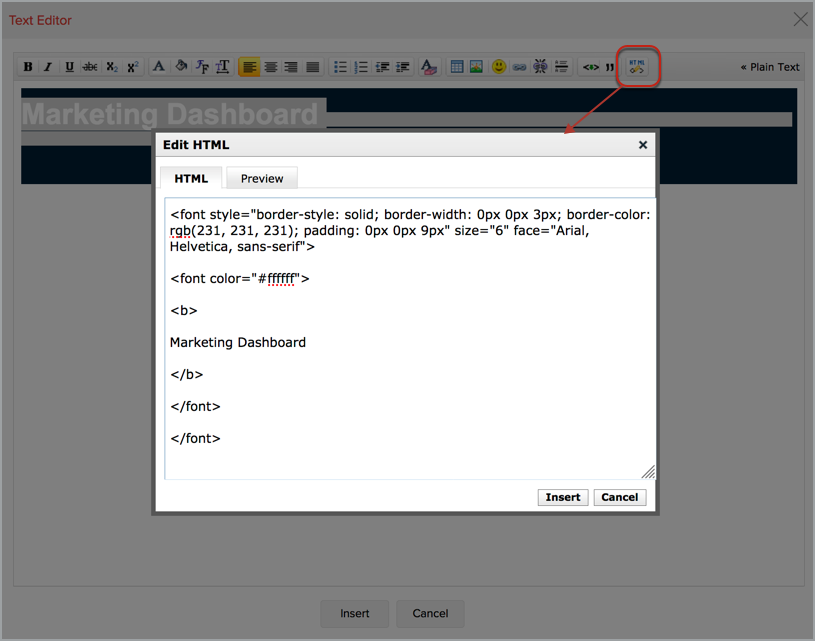This screenshot has height=641, width=815.
Task: Click Cancel in the Text Editor window
Action: [430, 613]
